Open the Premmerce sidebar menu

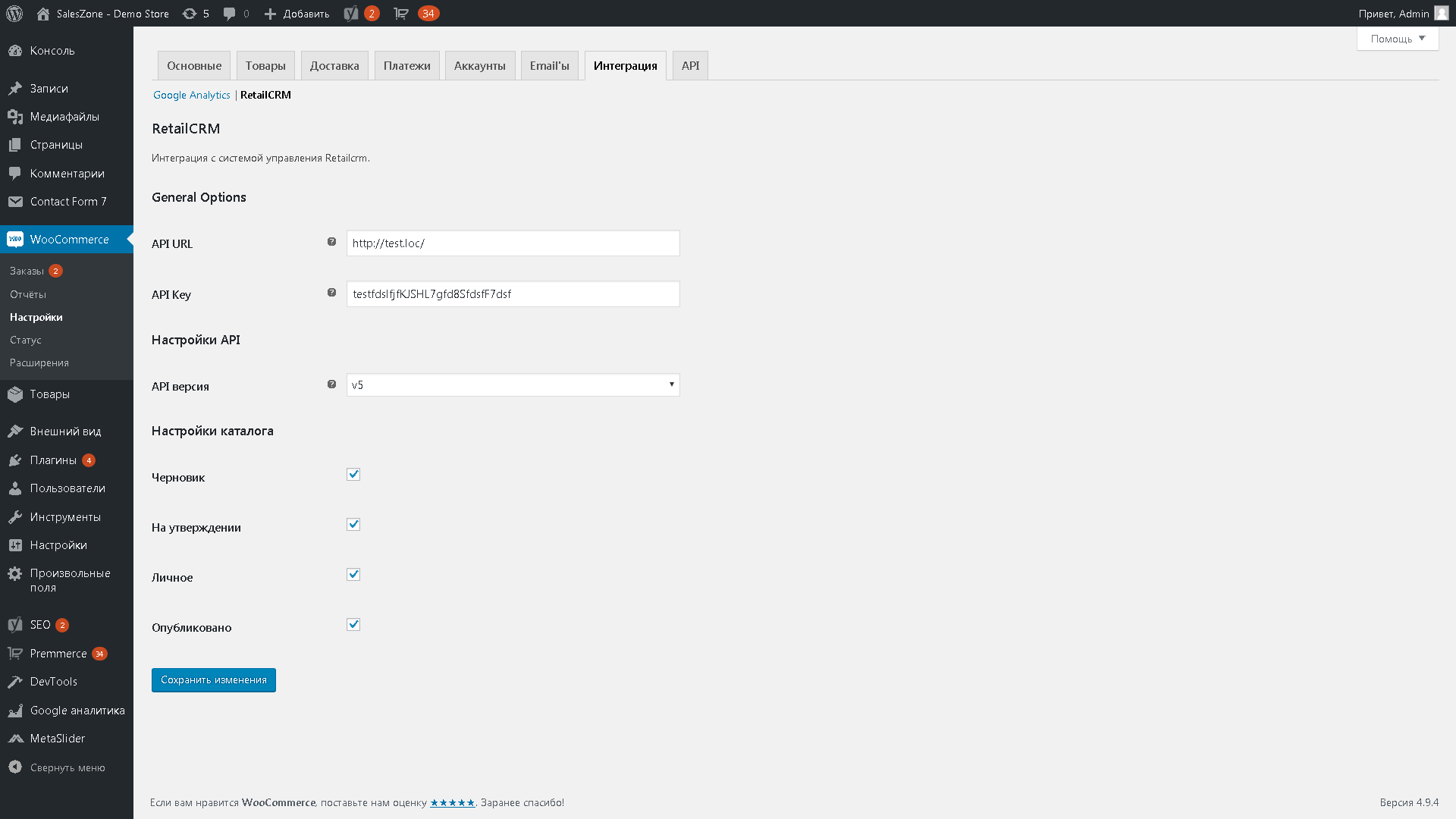click(x=67, y=654)
